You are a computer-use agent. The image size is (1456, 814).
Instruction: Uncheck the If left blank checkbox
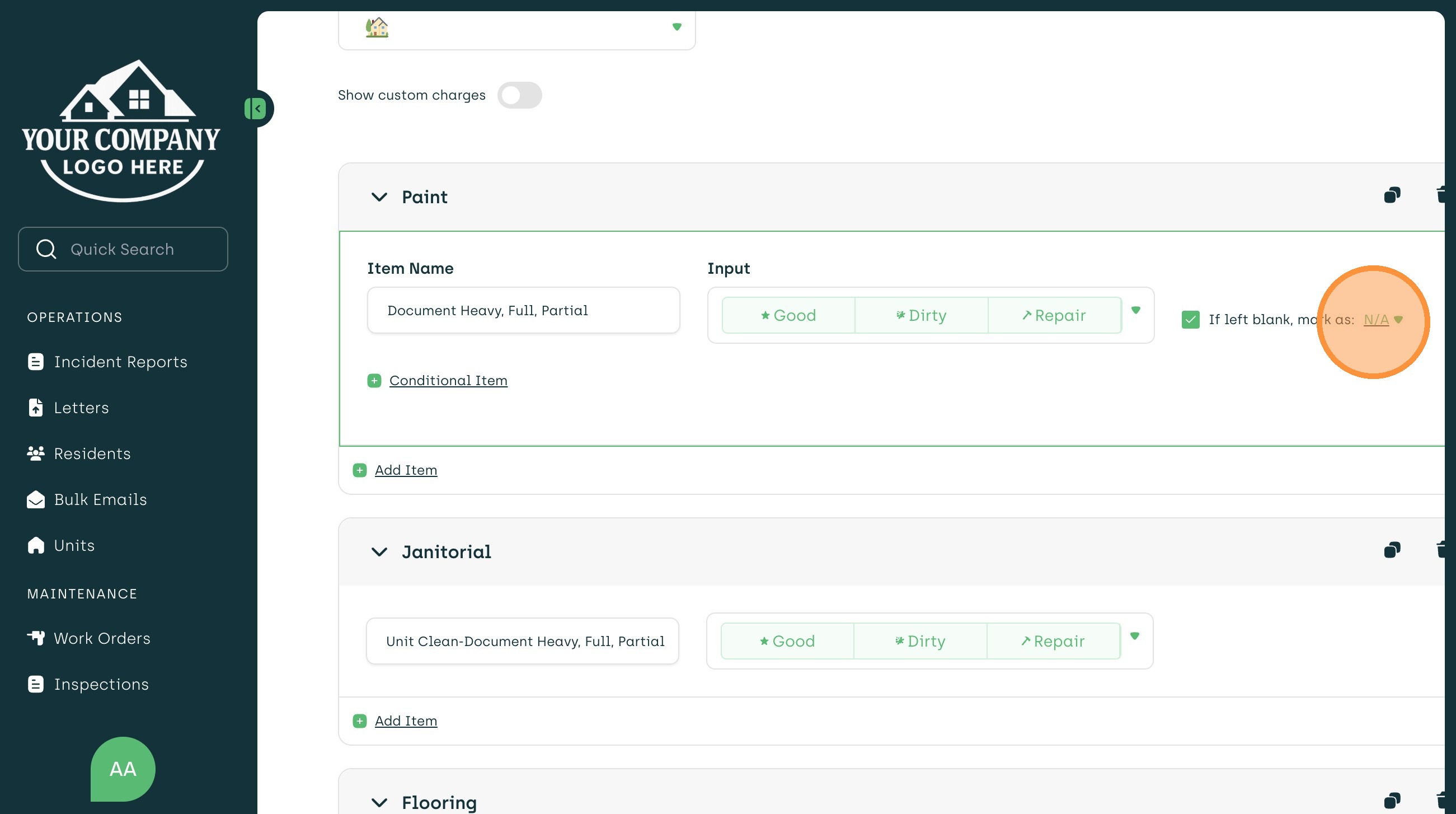1190,320
